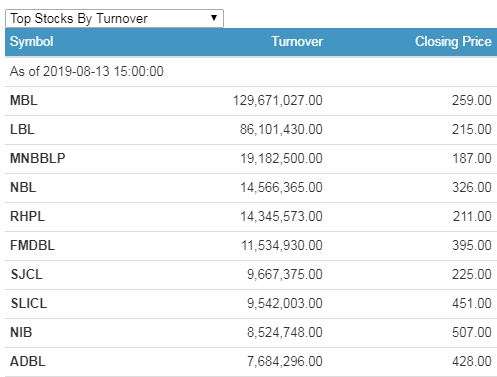Choose the FMDBL symbol
Image resolution: width=497 pixels, height=377 pixels.
point(32,245)
